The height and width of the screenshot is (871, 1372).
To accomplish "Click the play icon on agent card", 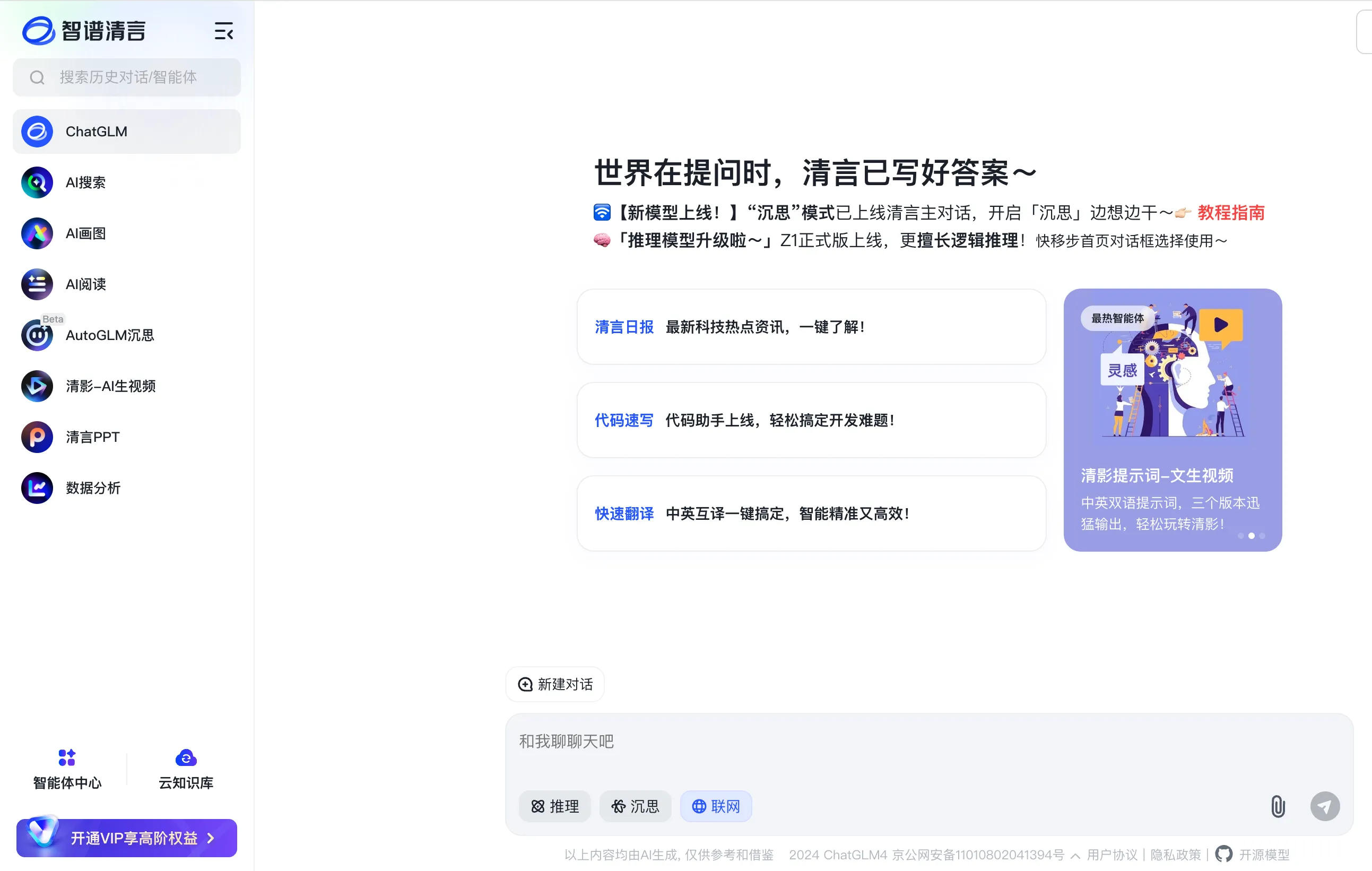I will [1220, 325].
